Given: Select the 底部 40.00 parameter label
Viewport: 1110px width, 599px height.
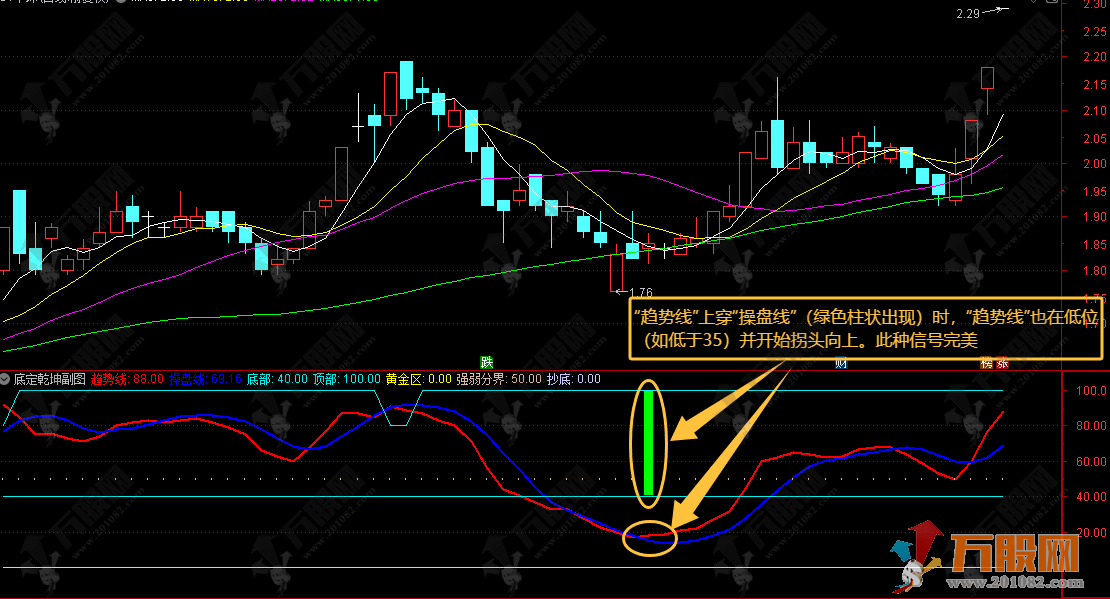Looking at the screenshot, I should pos(278,380).
